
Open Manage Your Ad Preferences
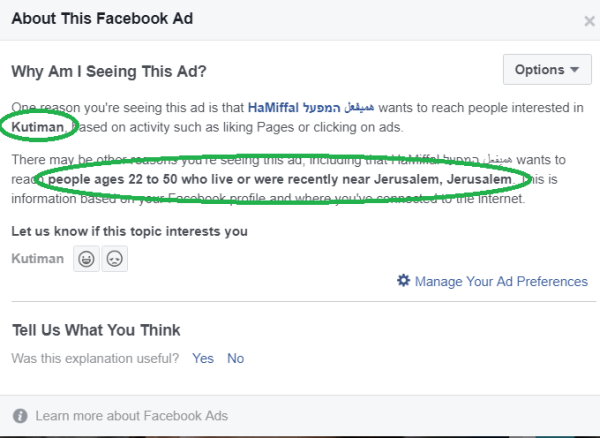pyautogui.click(x=499, y=281)
